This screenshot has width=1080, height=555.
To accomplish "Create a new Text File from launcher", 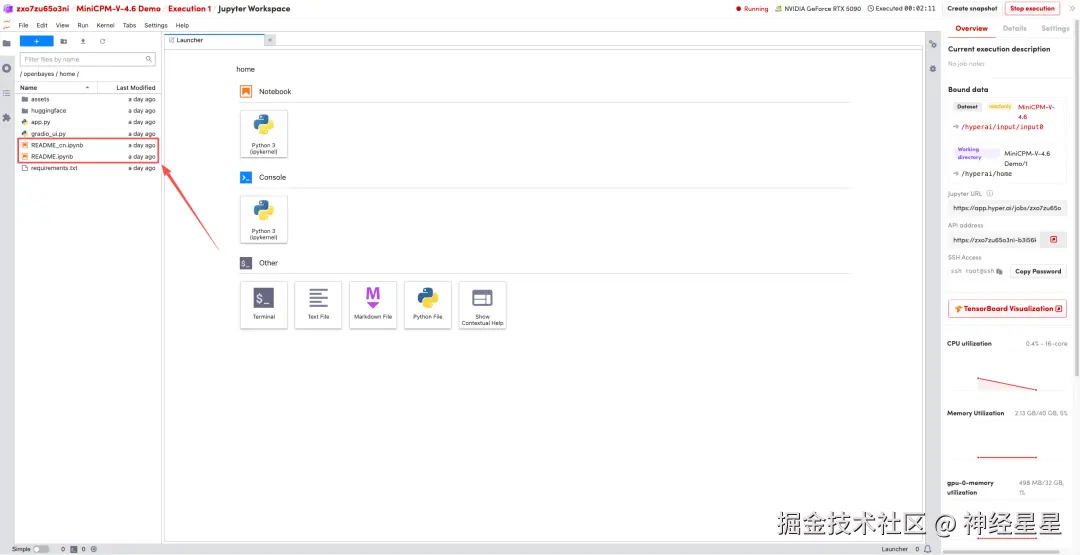I will pyautogui.click(x=318, y=304).
